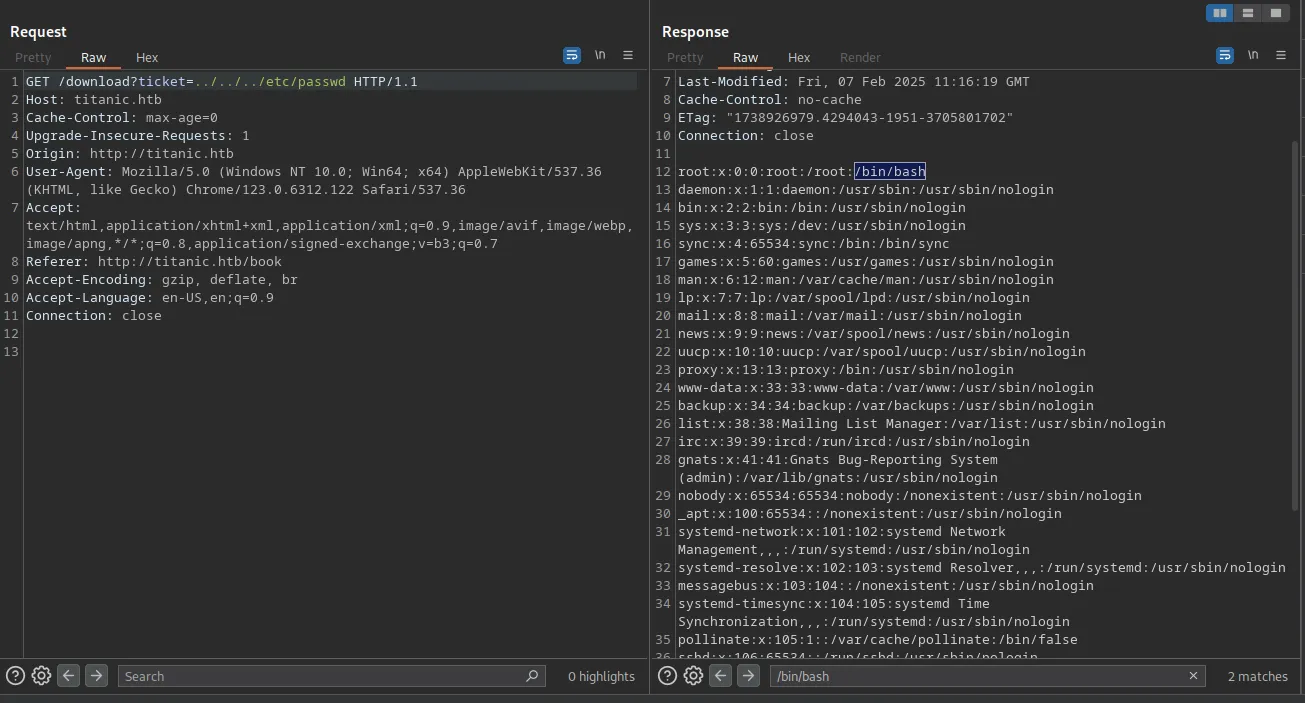The width and height of the screenshot is (1305, 703).
Task: Switch Response view to Pretty tab
Action: 685,58
